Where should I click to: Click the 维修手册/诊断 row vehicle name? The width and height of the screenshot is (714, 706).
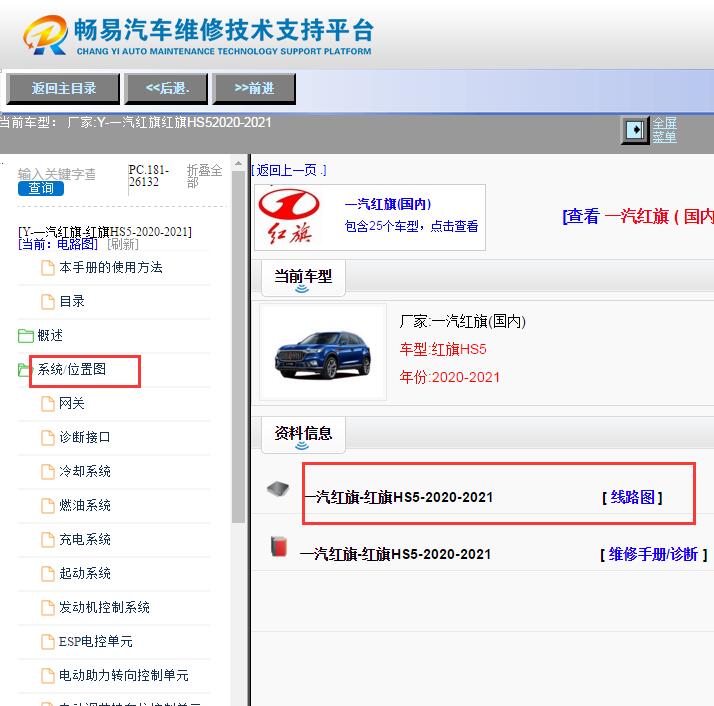[x=396, y=554]
